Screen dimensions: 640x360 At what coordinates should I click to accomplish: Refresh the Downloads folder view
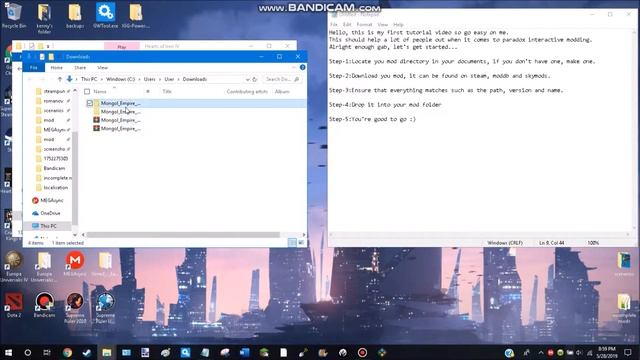255,79
